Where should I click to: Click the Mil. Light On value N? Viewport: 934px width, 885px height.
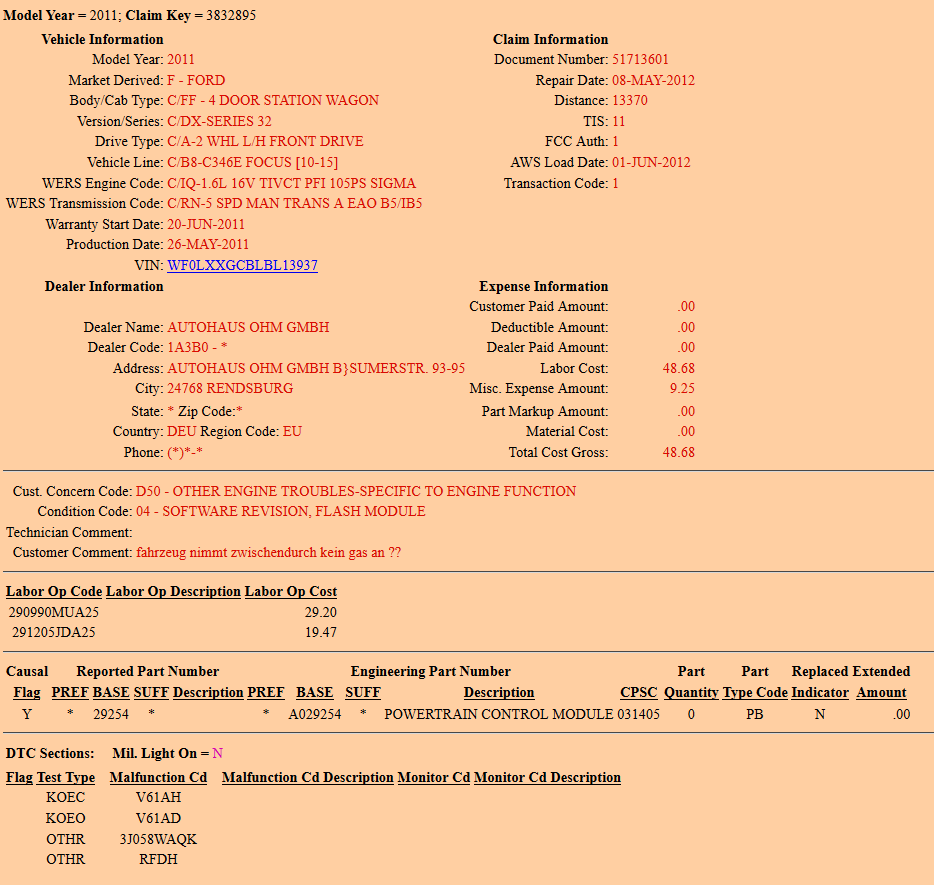click(x=218, y=753)
